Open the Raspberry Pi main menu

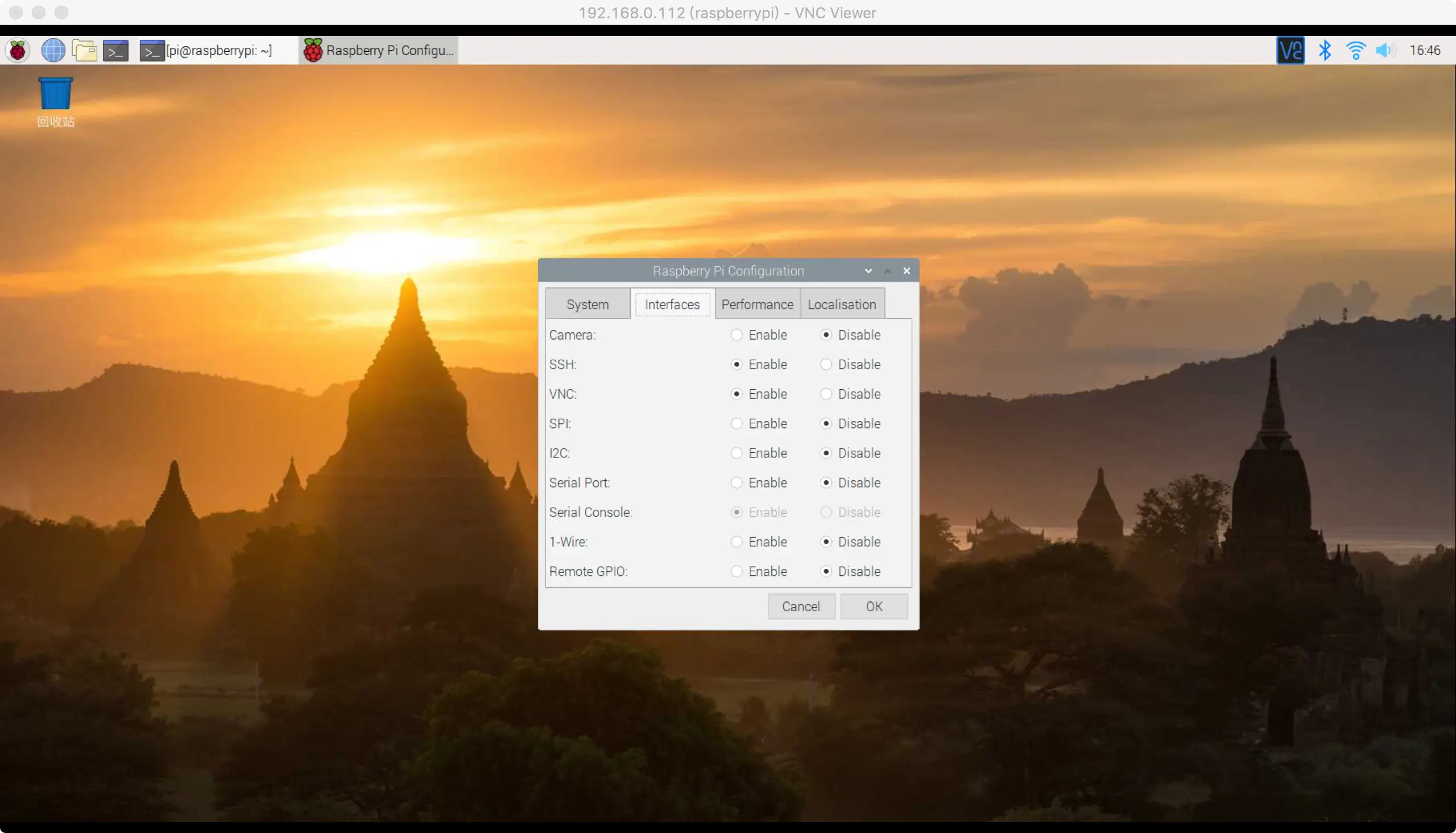pyautogui.click(x=18, y=50)
